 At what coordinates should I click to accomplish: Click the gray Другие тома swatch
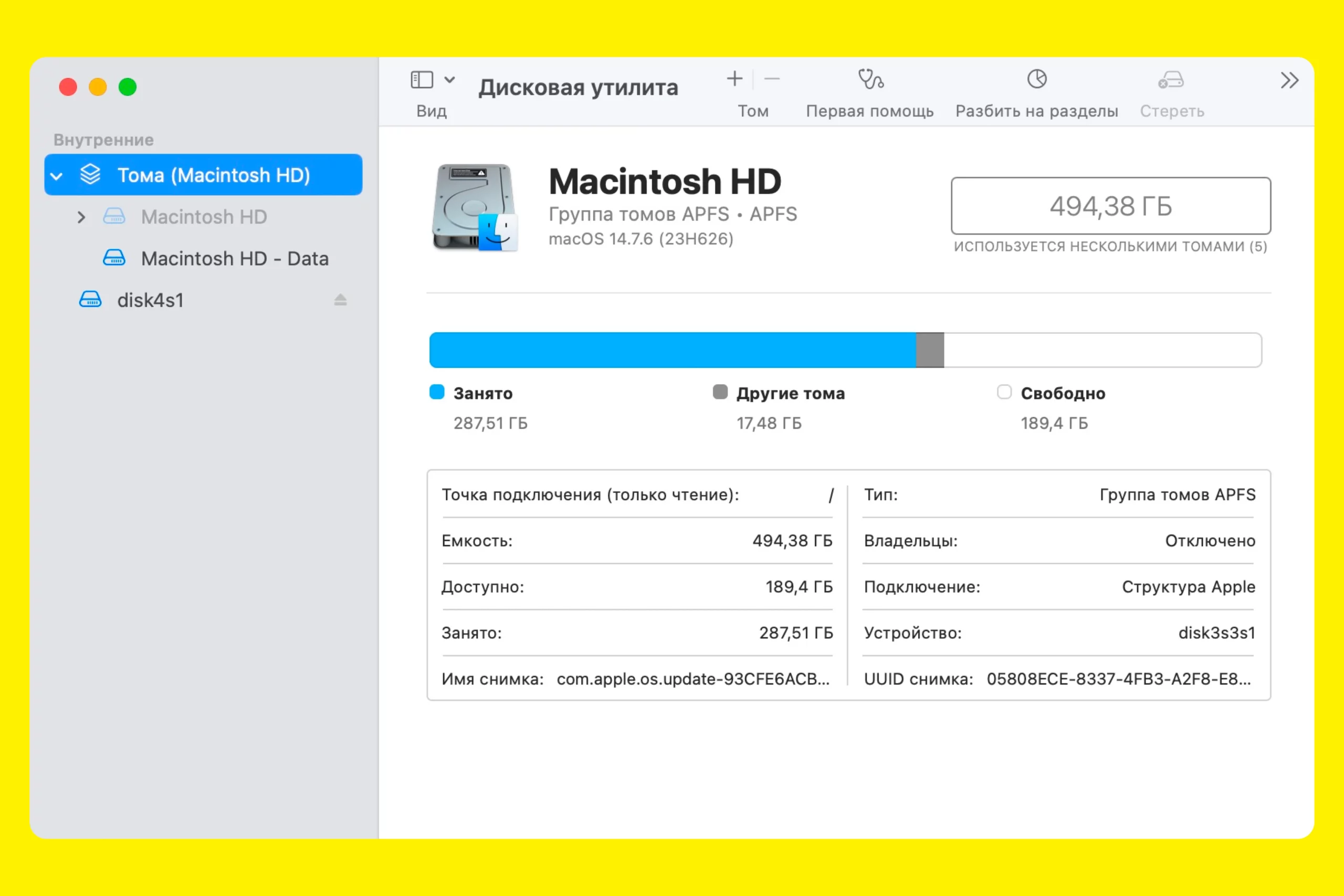(720, 392)
